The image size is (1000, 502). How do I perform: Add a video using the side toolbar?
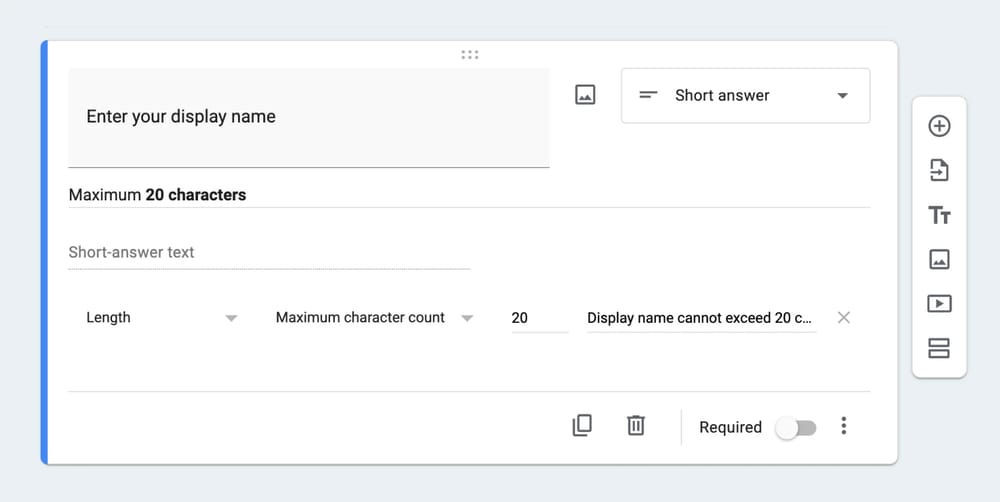(x=939, y=304)
